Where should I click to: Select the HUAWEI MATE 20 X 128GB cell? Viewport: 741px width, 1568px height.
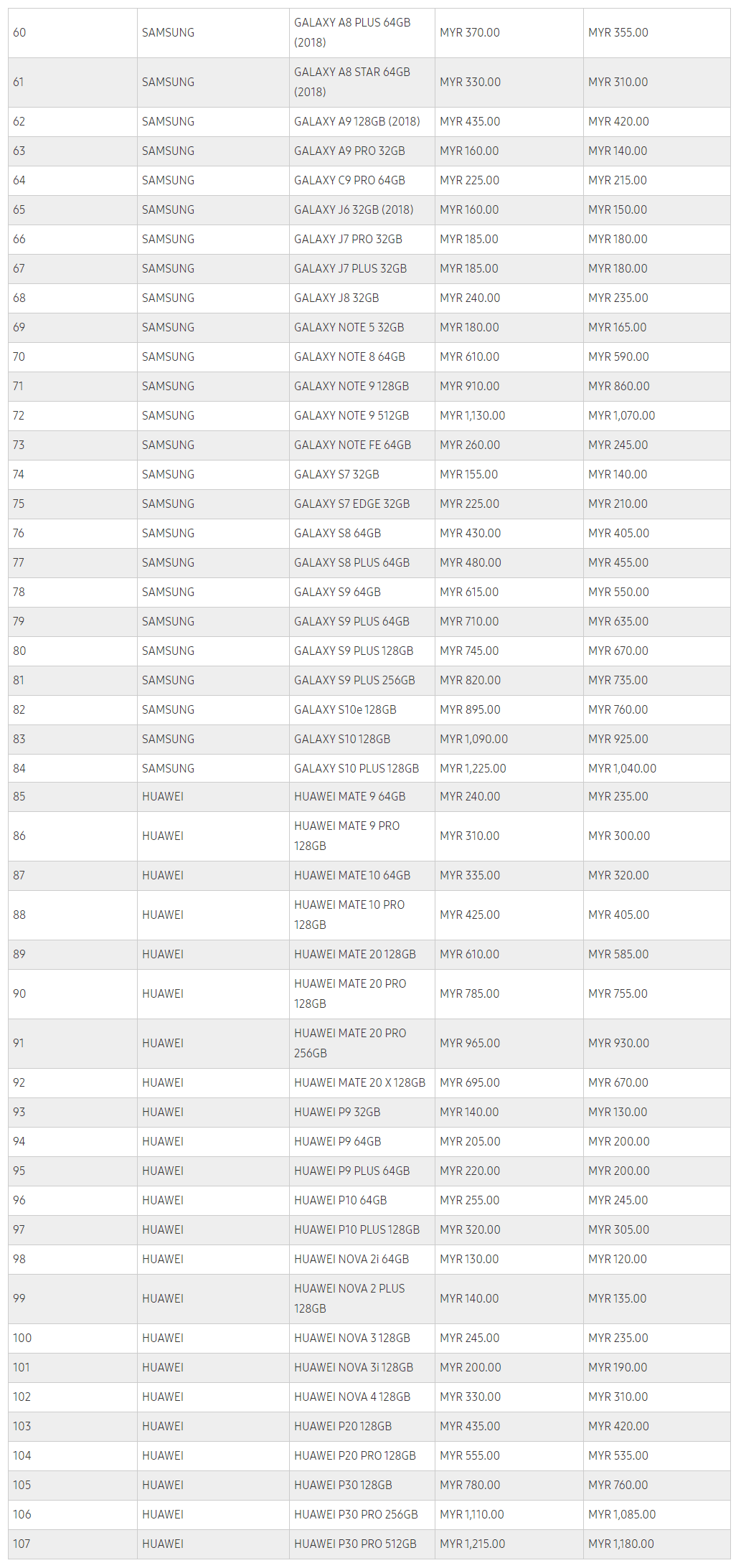click(359, 1082)
